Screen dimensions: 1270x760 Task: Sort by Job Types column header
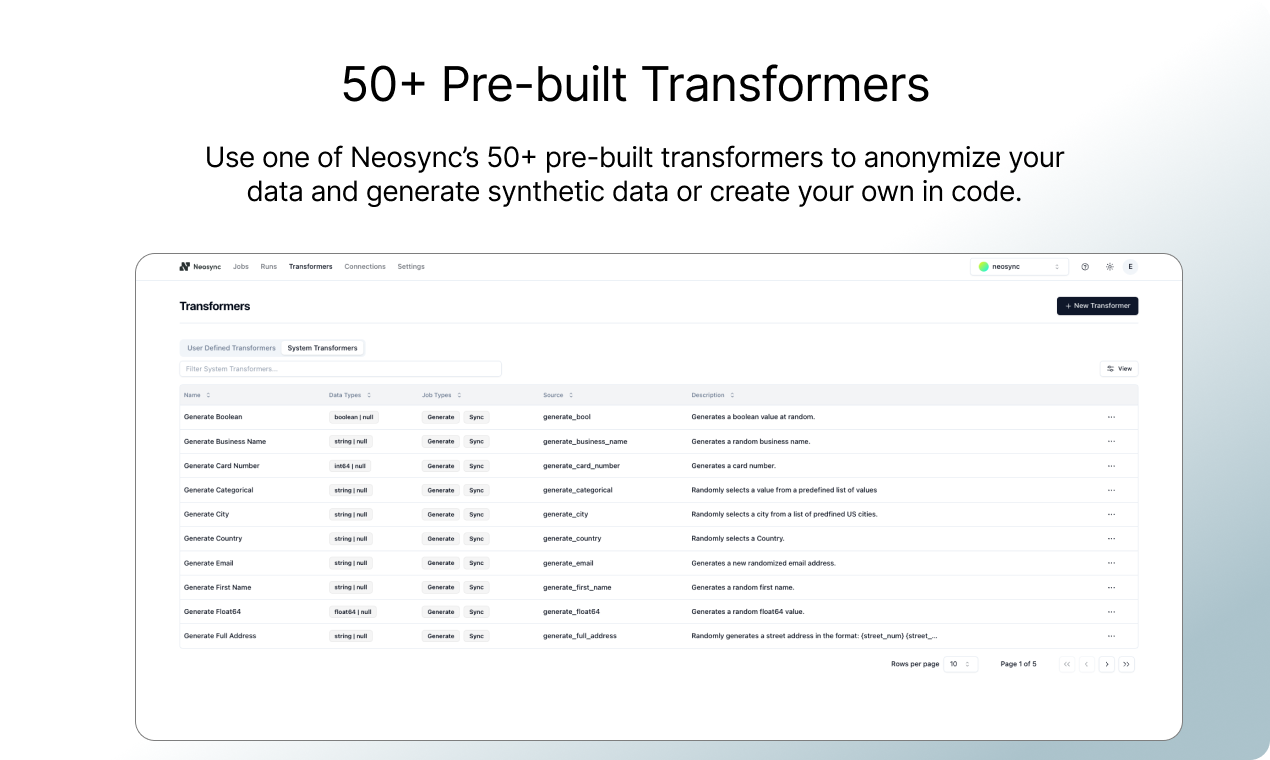click(442, 395)
